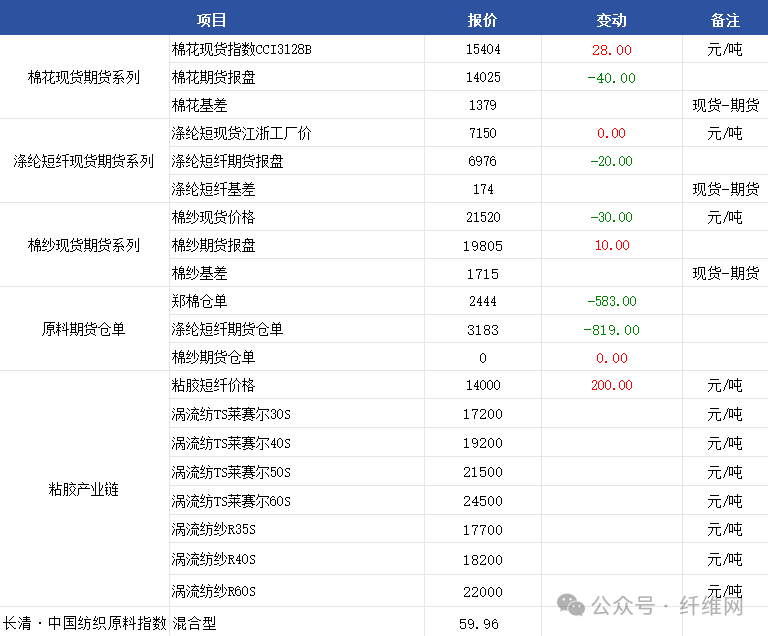Click the green change value -30.00
The width and height of the screenshot is (768, 636).
click(611, 217)
